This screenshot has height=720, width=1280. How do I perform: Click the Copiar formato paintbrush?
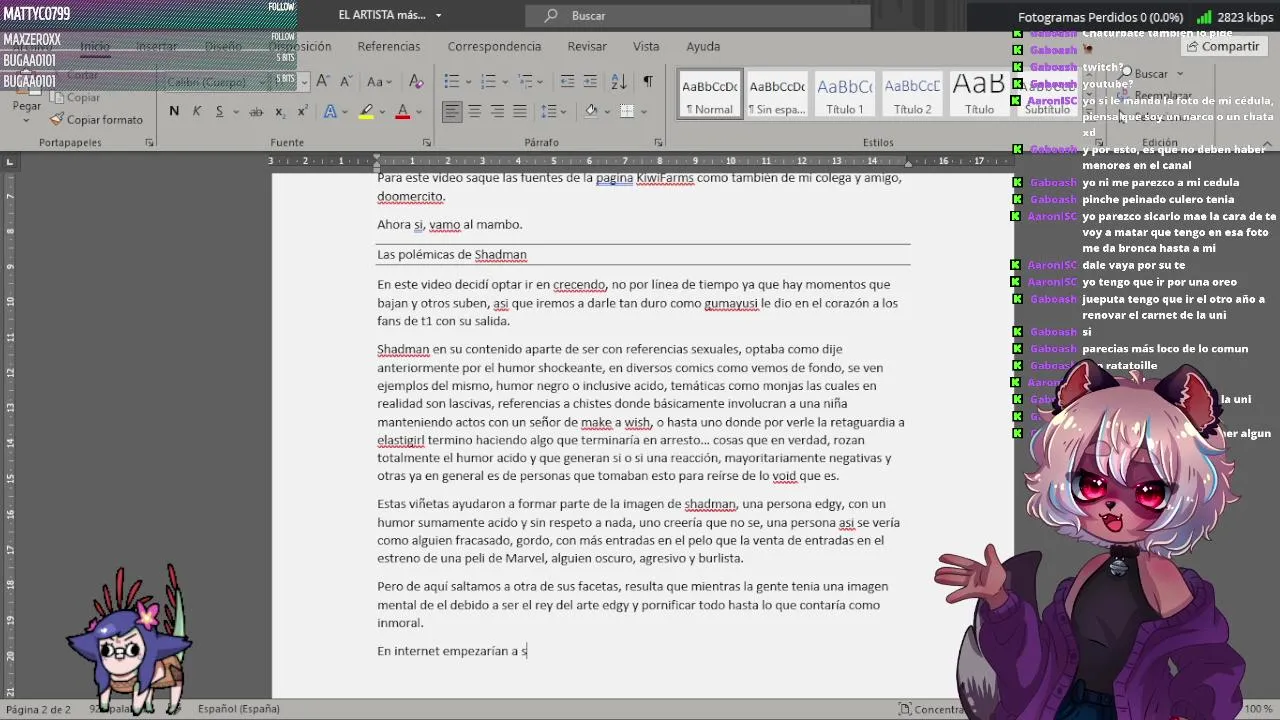(x=57, y=119)
